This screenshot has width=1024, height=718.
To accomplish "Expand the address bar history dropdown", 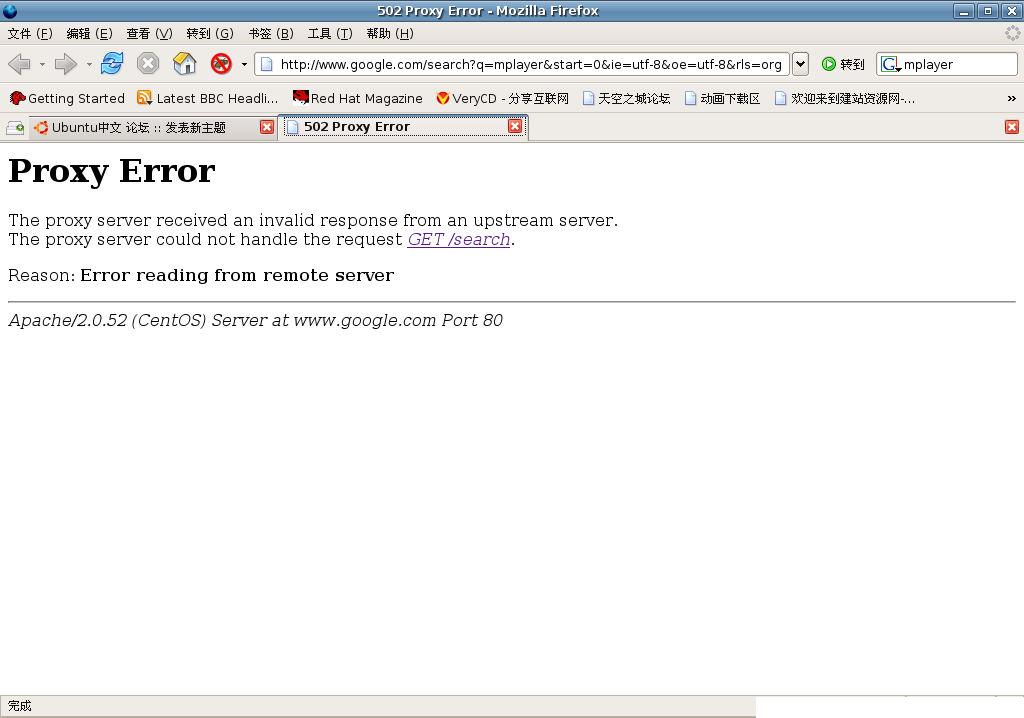I will (800, 64).
